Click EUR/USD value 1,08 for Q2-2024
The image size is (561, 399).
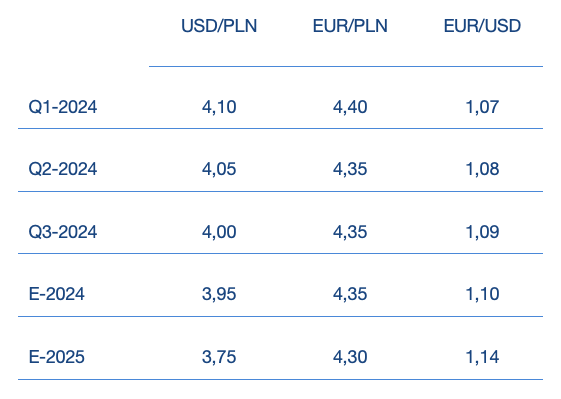pyautogui.click(x=482, y=169)
